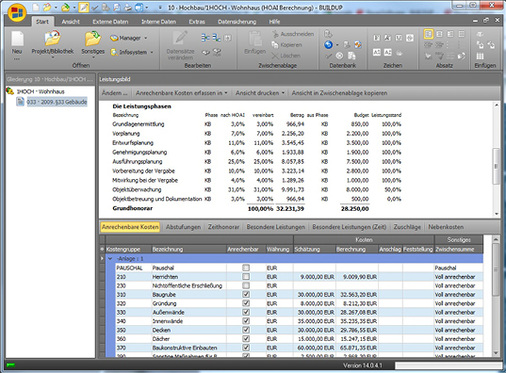Uncheck the Außenwände Anrechenbar checkbox

[246, 312]
